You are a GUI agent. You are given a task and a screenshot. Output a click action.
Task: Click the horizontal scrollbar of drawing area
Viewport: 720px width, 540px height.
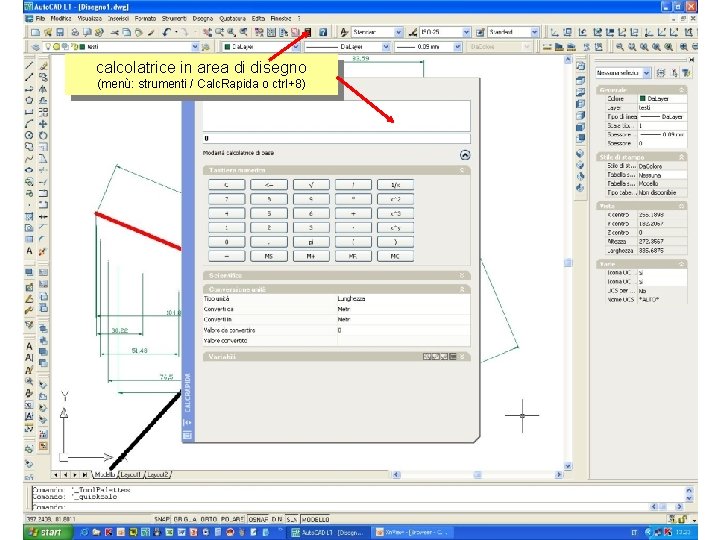[x=478, y=474]
